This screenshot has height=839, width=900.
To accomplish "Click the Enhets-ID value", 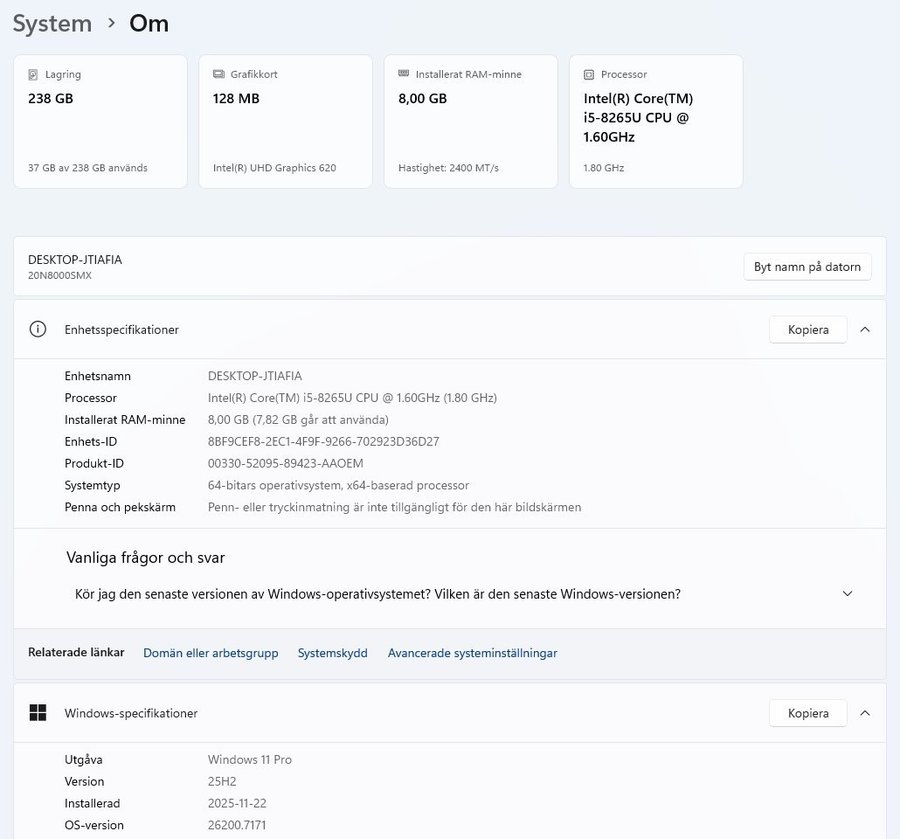I will 323,441.
